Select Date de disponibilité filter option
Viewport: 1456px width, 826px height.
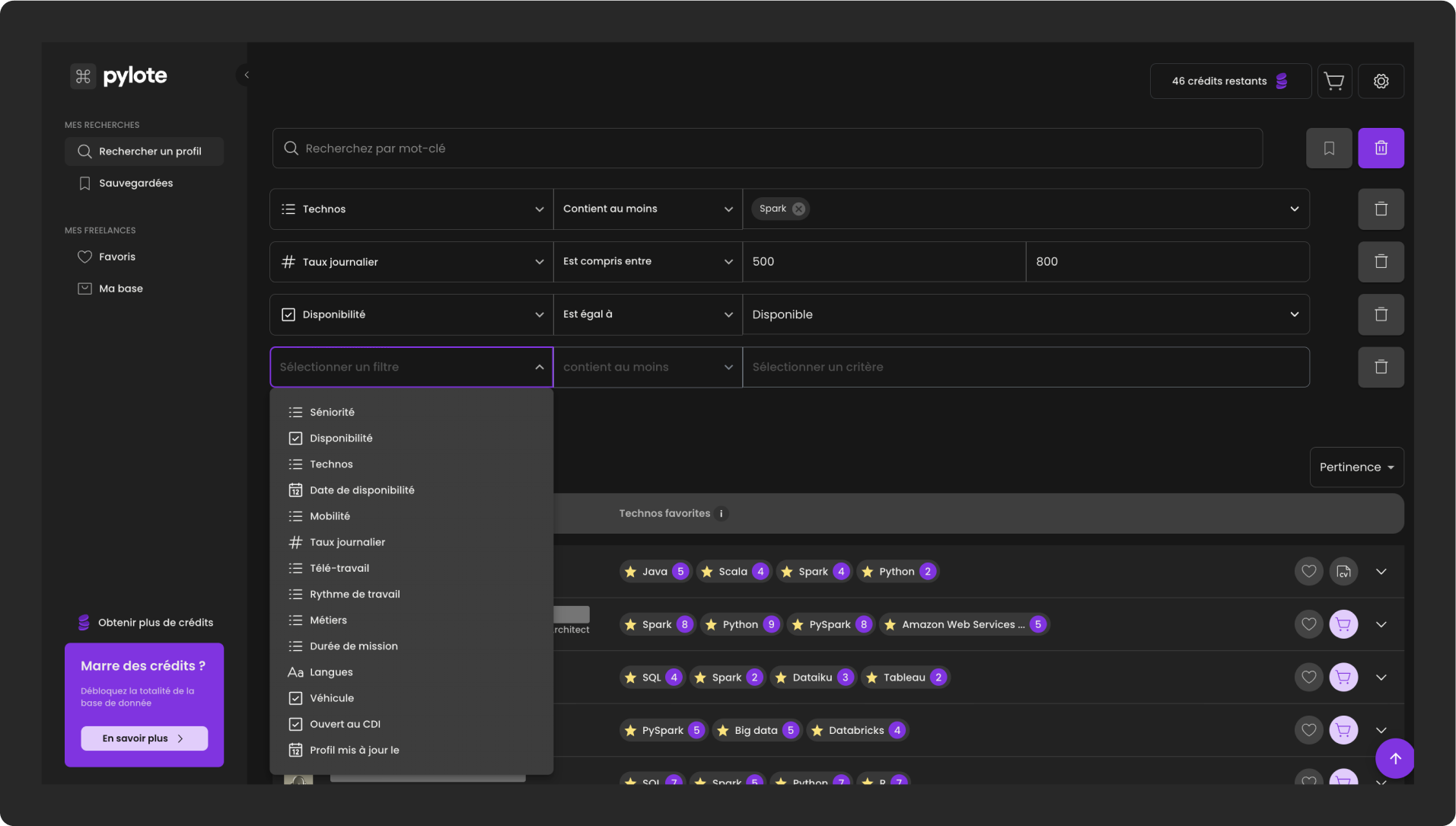click(x=411, y=490)
